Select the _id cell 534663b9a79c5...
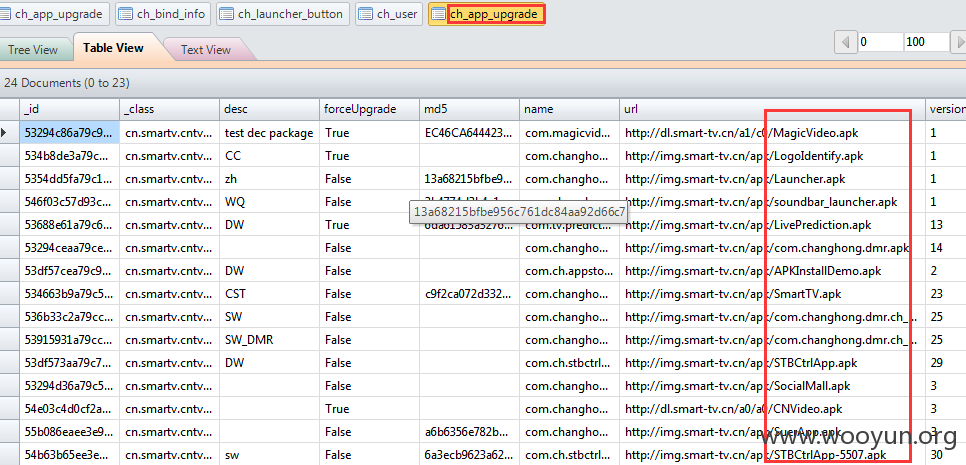 tap(70, 294)
